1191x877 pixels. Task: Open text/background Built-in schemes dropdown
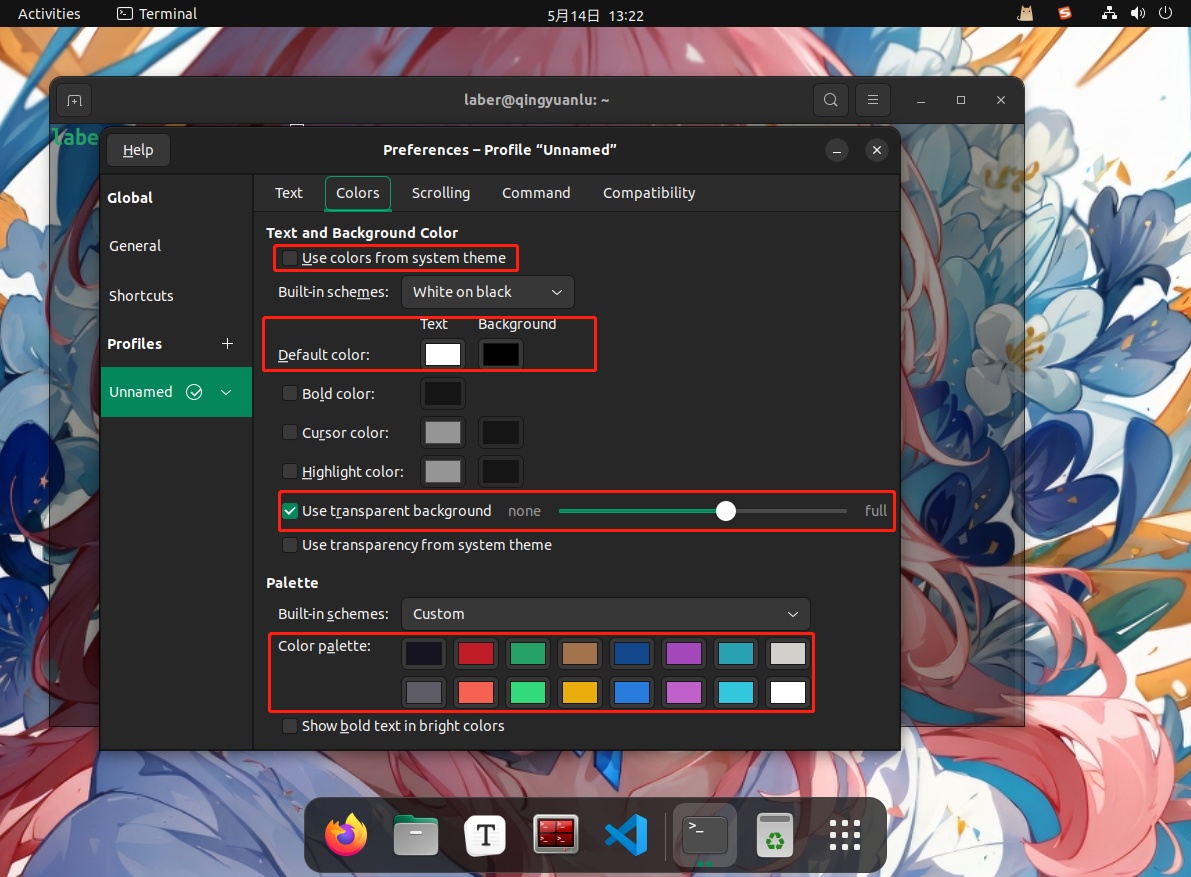(488, 292)
